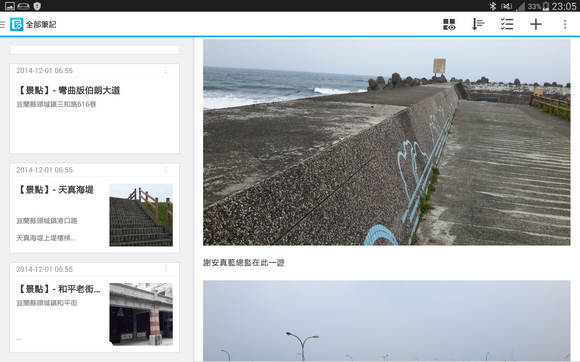The image size is (580, 362).
Task: Open the 【景點】- 和平老街 note
Action: (x=94, y=307)
